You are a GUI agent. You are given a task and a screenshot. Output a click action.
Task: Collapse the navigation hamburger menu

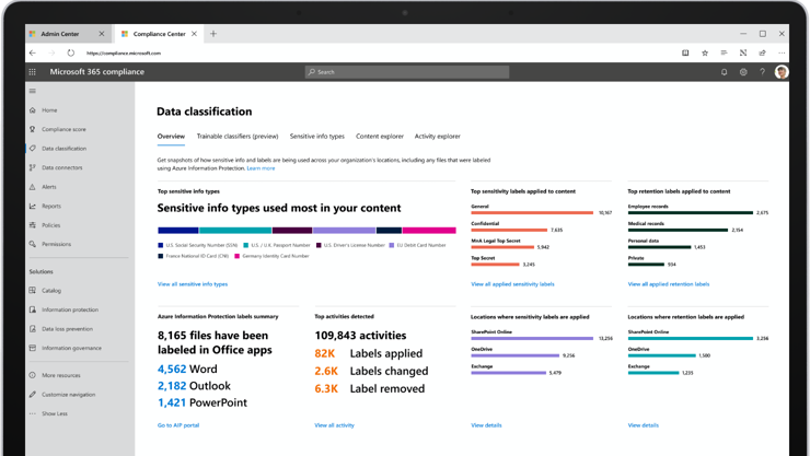[x=33, y=91]
